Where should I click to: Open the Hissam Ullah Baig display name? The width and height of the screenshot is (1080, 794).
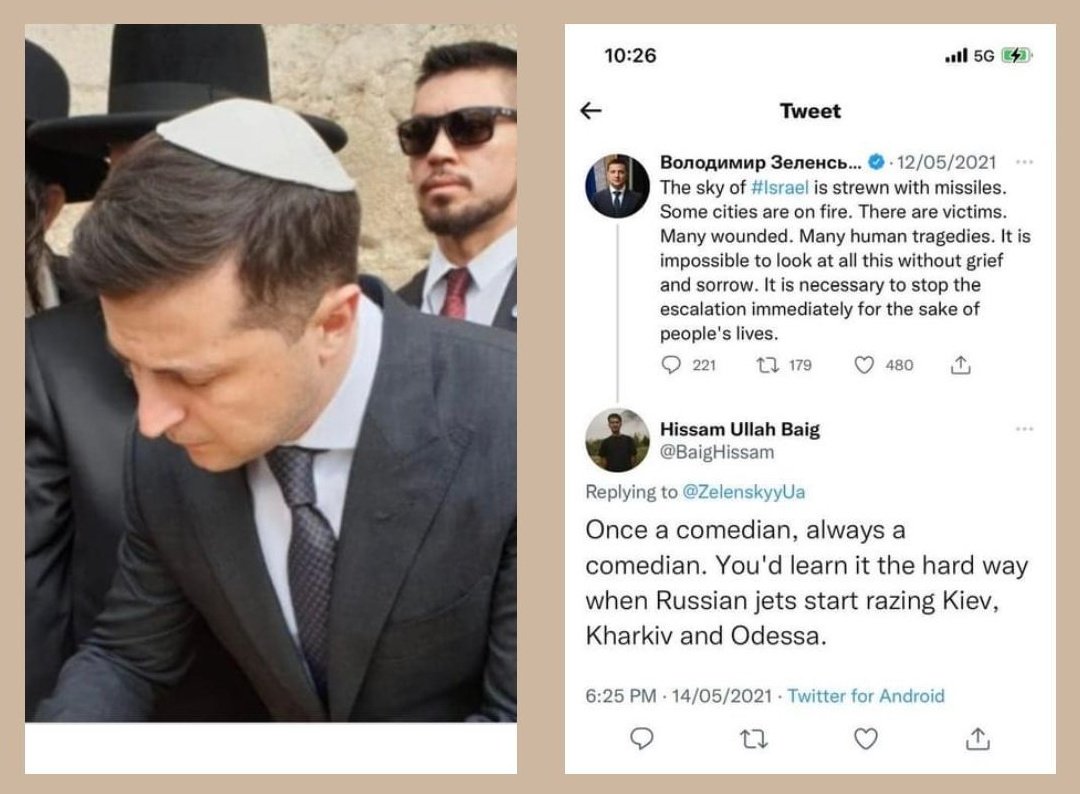point(740,429)
